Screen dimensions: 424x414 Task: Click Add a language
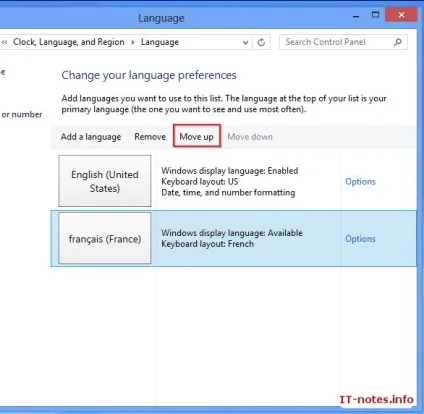(91, 137)
